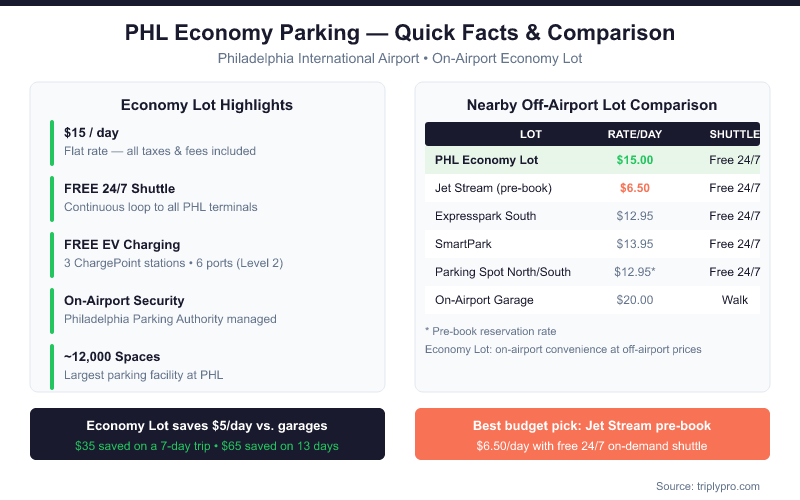800x500 pixels.
Task: Click the Best budget pick banner
Action: click(x=592, y=434)
